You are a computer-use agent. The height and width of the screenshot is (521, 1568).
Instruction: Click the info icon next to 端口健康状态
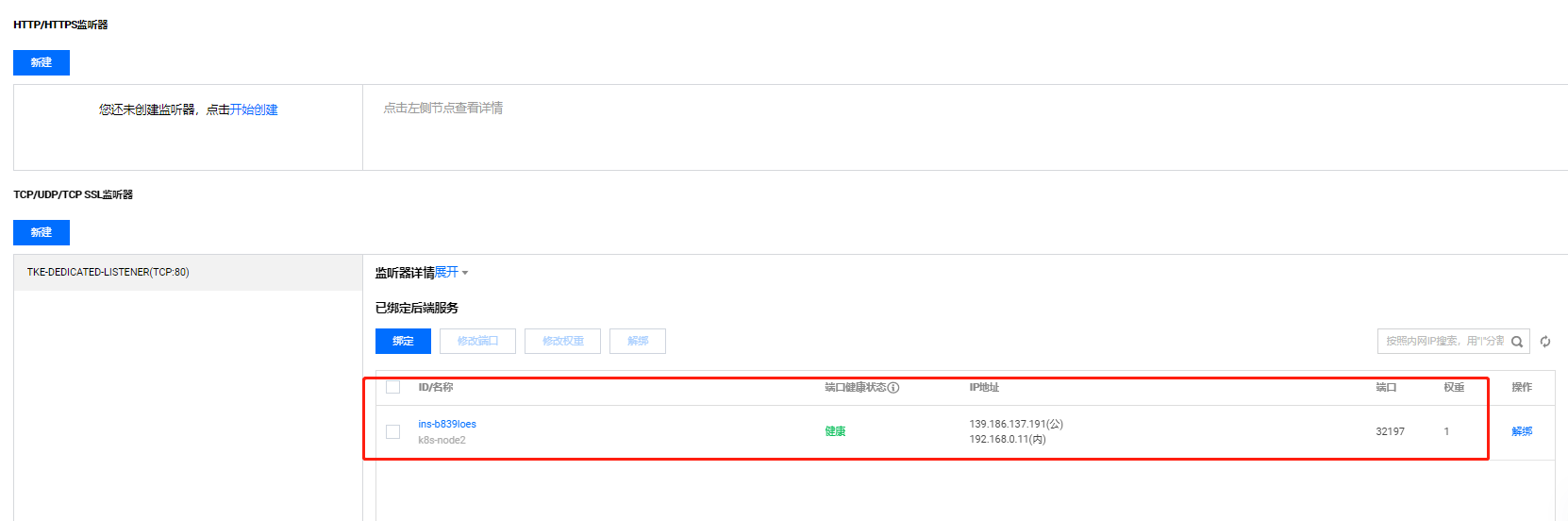point(893,388)
